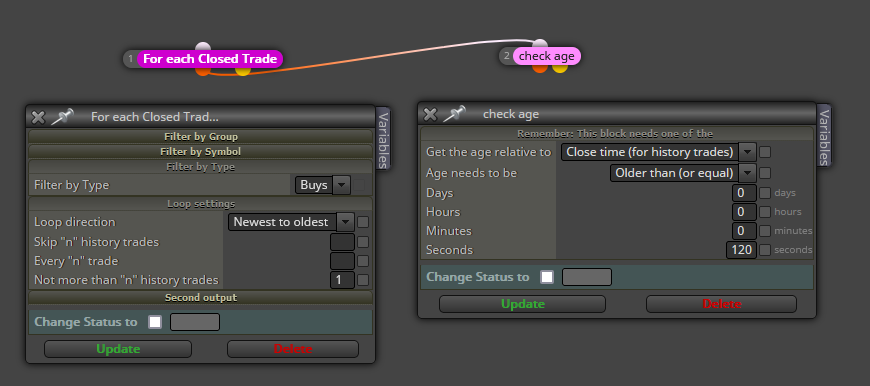Click the Not more than n trades field
The height and width of the screenshot is (386, 870).
pyautogui.click(x=342, y=280)
